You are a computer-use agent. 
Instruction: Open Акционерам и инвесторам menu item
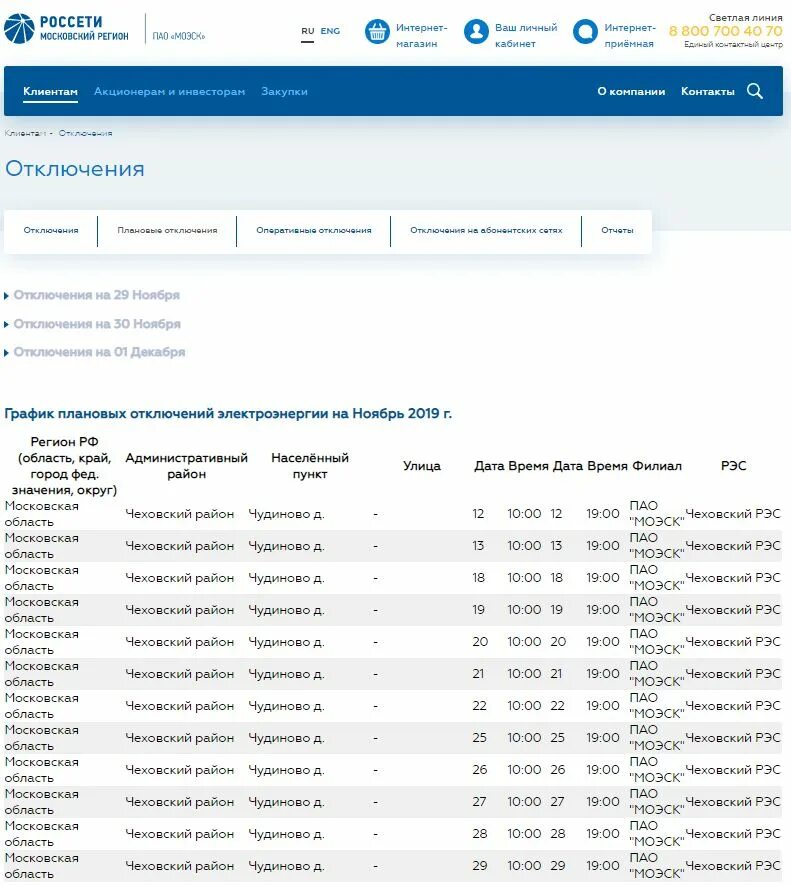[169, 91]
